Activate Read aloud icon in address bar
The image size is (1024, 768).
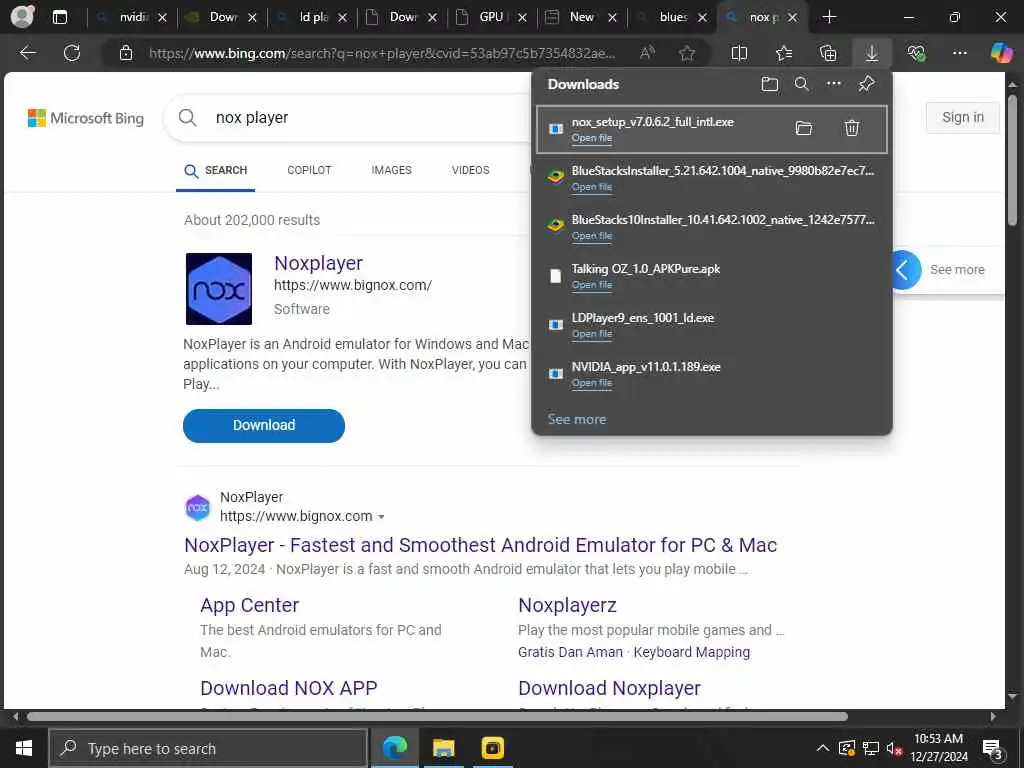pos(647,53)
